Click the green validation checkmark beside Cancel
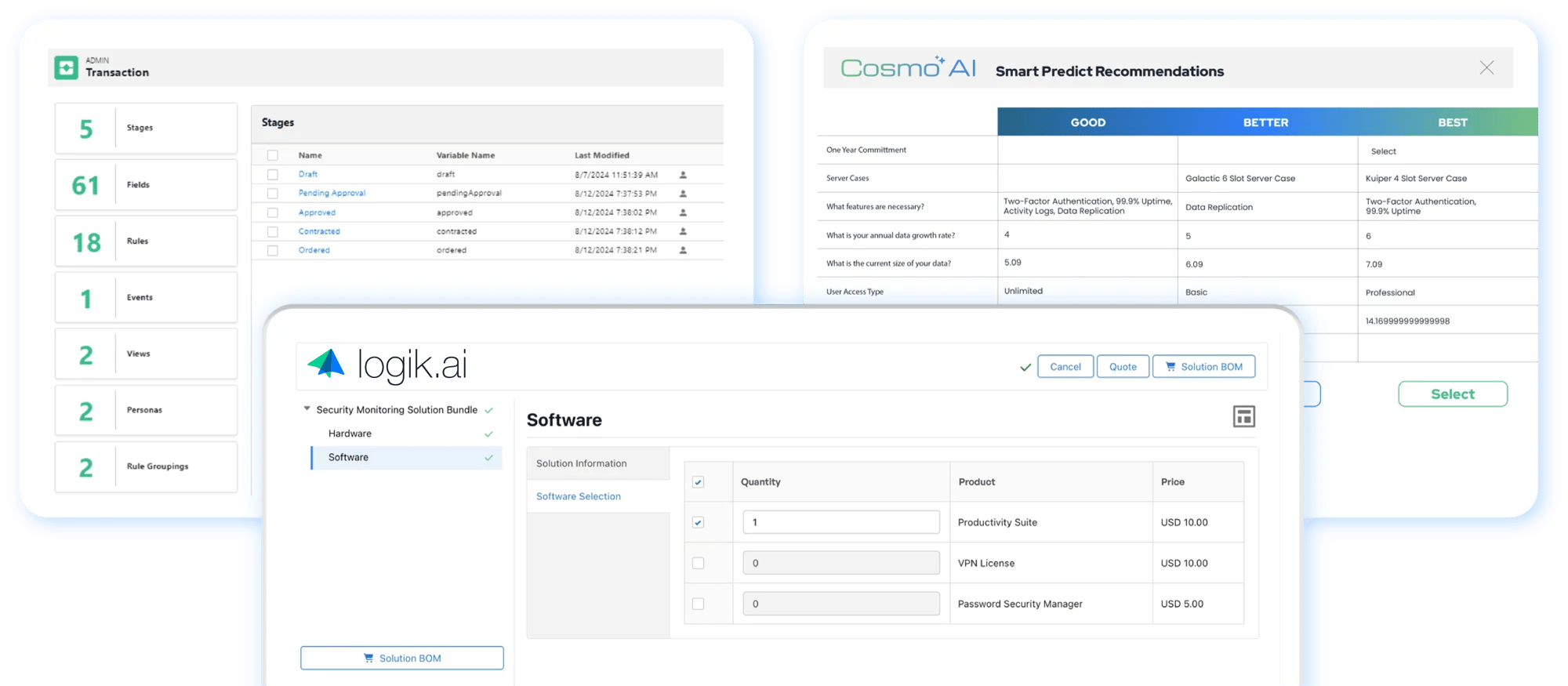Image resolution: width=1568 pixels, height=686 pixels. pos(1025,367)
